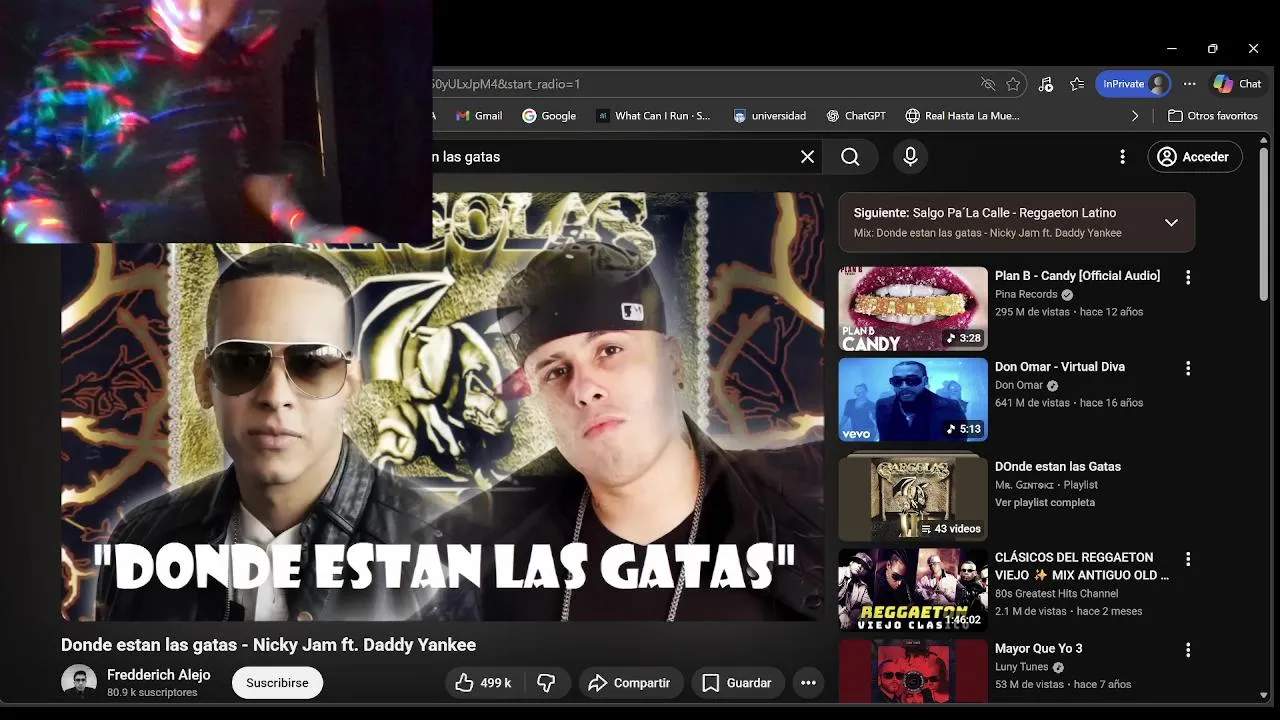Viewport: 1280px width, 720px height.
Task: Open Copilot Chat in the browser
Action: point(1238,84)
